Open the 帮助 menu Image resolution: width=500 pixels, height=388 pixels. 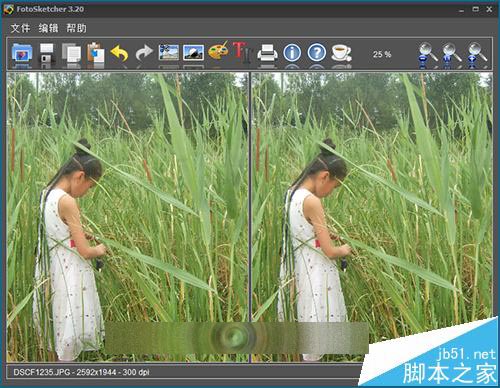(x=76, y=28)
